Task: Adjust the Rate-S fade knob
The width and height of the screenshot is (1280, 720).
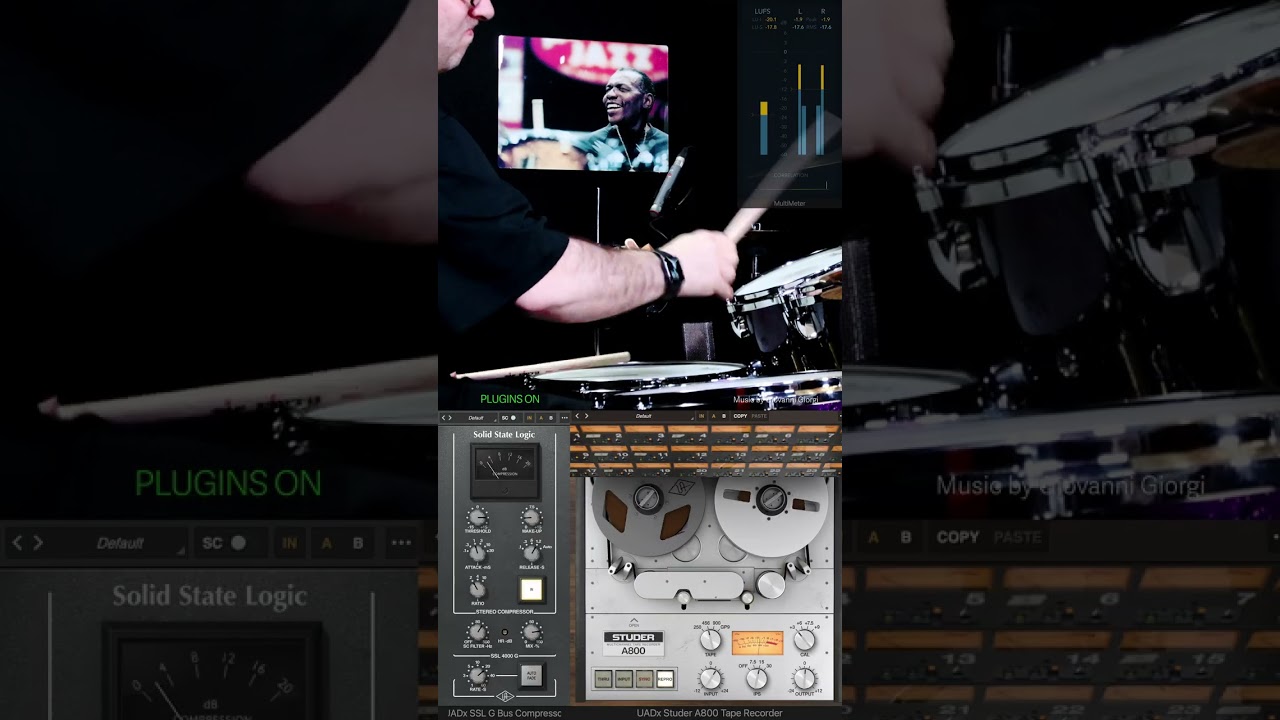Action: 478,674
